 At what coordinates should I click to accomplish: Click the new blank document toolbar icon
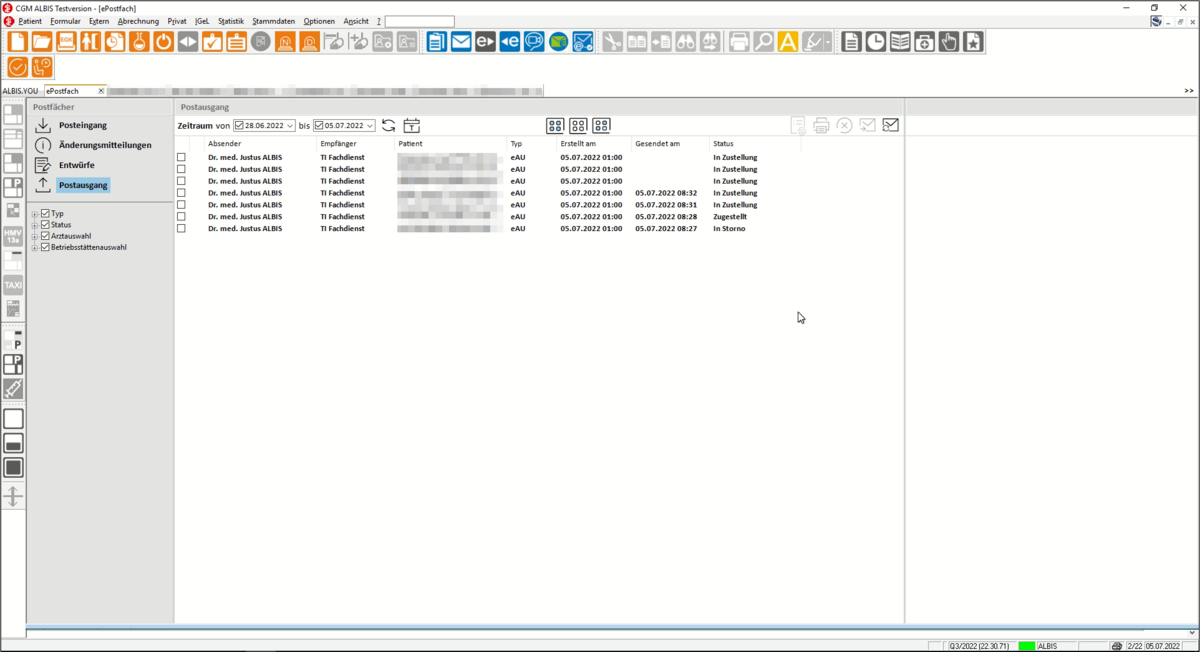17,42
